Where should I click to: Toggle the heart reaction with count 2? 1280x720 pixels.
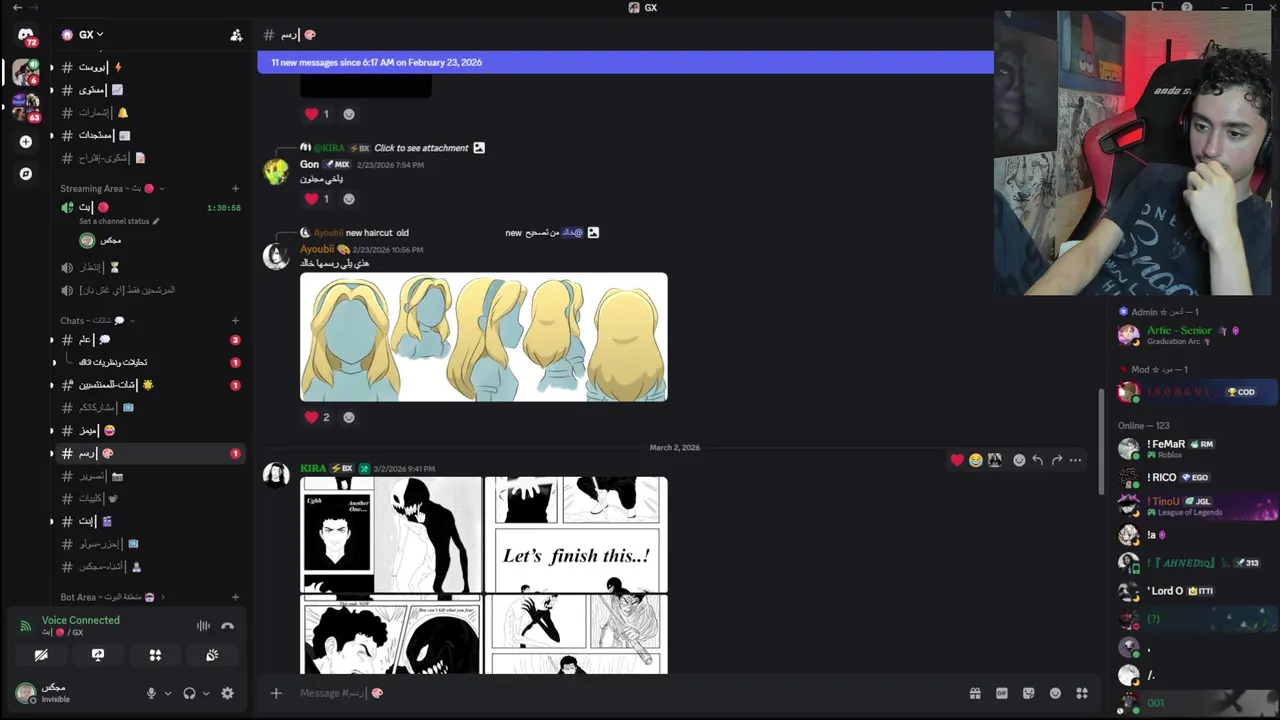pos(317,417)
